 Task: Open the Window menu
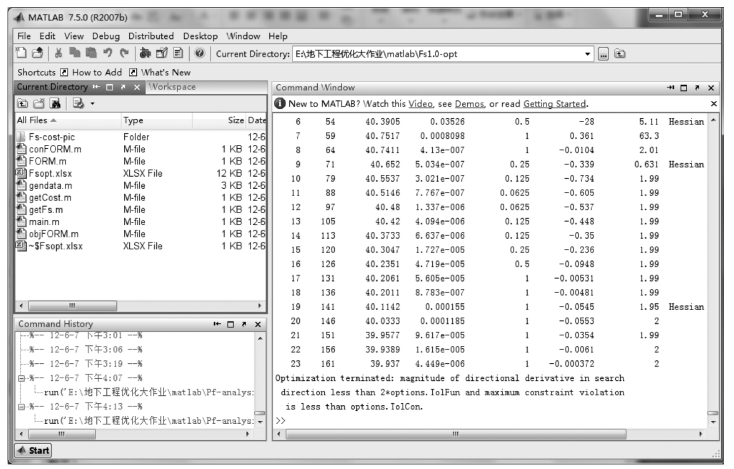click(243, 36)
